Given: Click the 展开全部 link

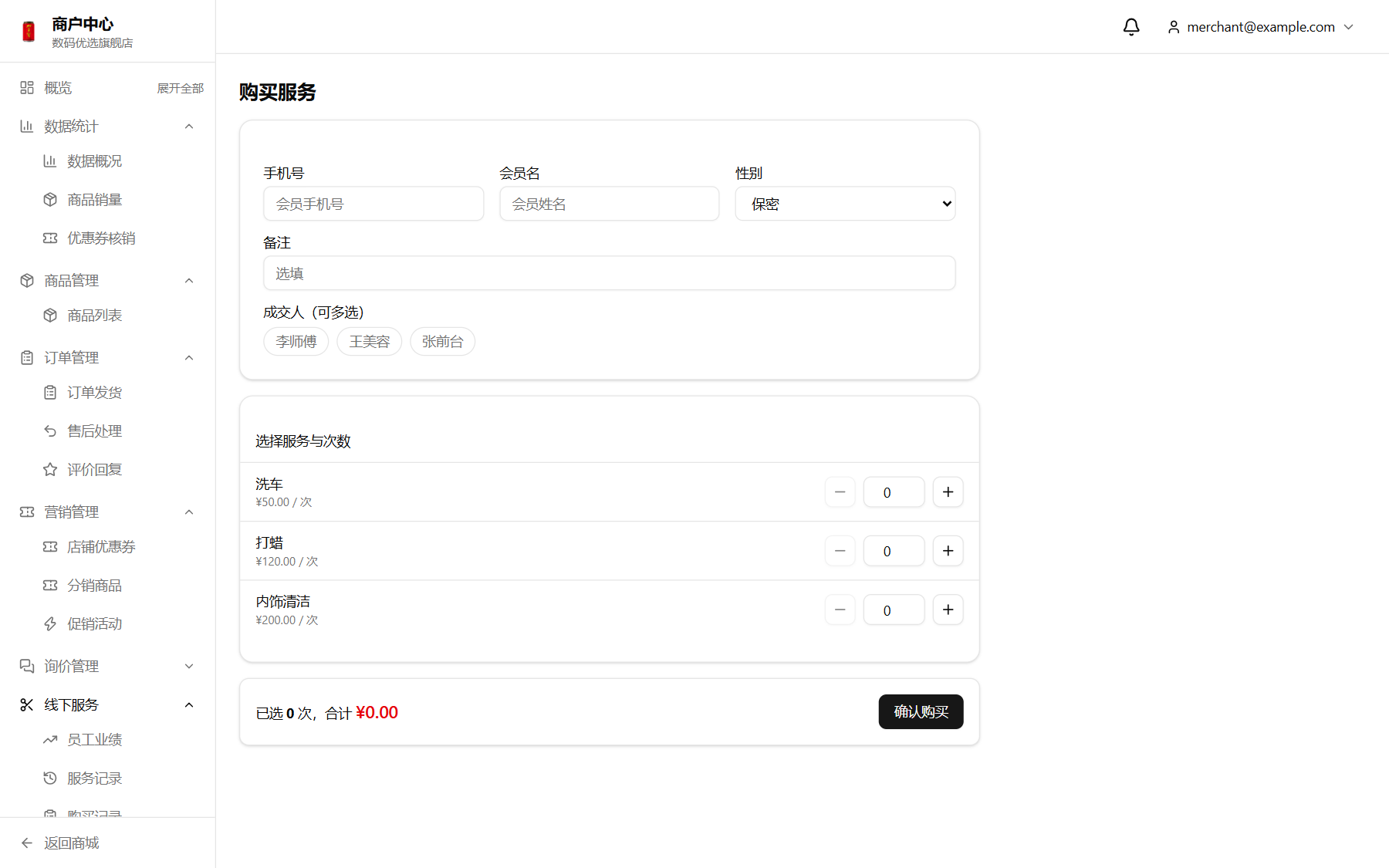Looking at the screenshot, I should pos(181,88).
